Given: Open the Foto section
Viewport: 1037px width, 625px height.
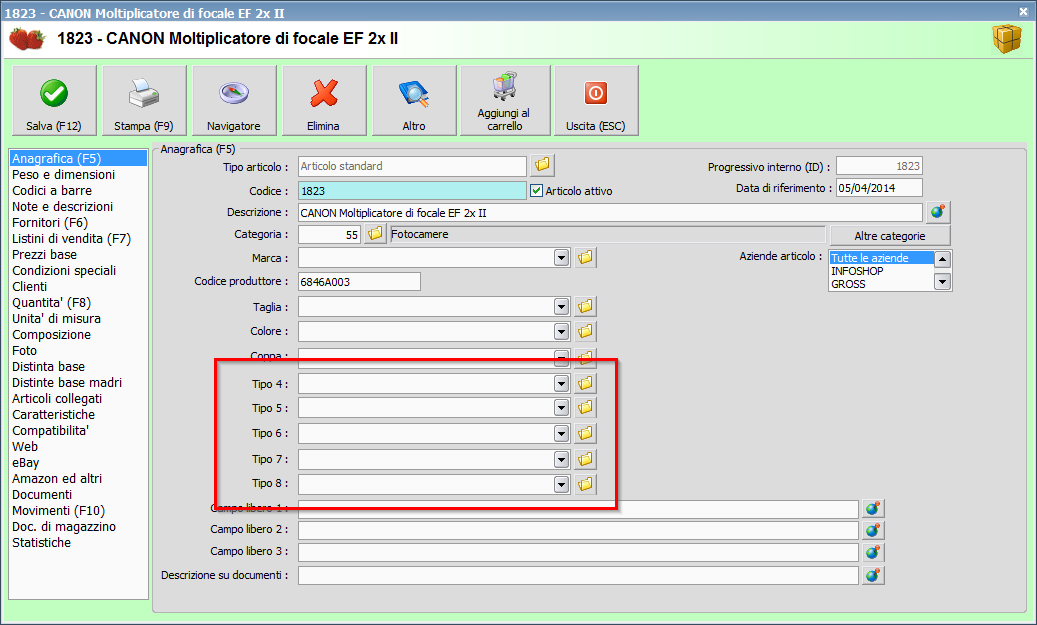Looking at the screenshot, I should coord(24,351).
